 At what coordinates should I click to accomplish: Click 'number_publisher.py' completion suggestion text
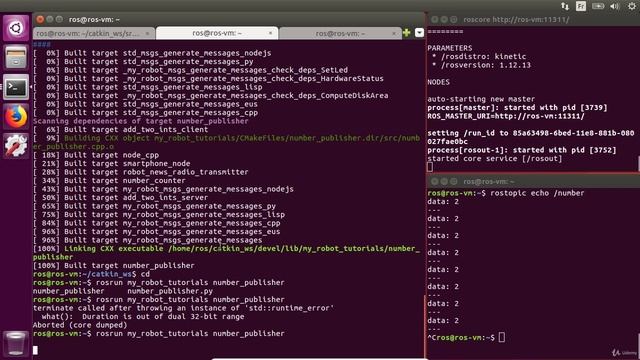tap(170, 291)
